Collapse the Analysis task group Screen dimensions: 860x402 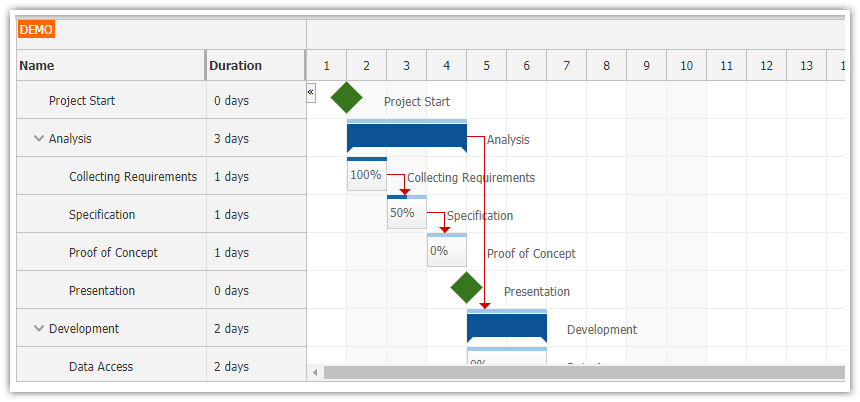(x=39, y=139)
